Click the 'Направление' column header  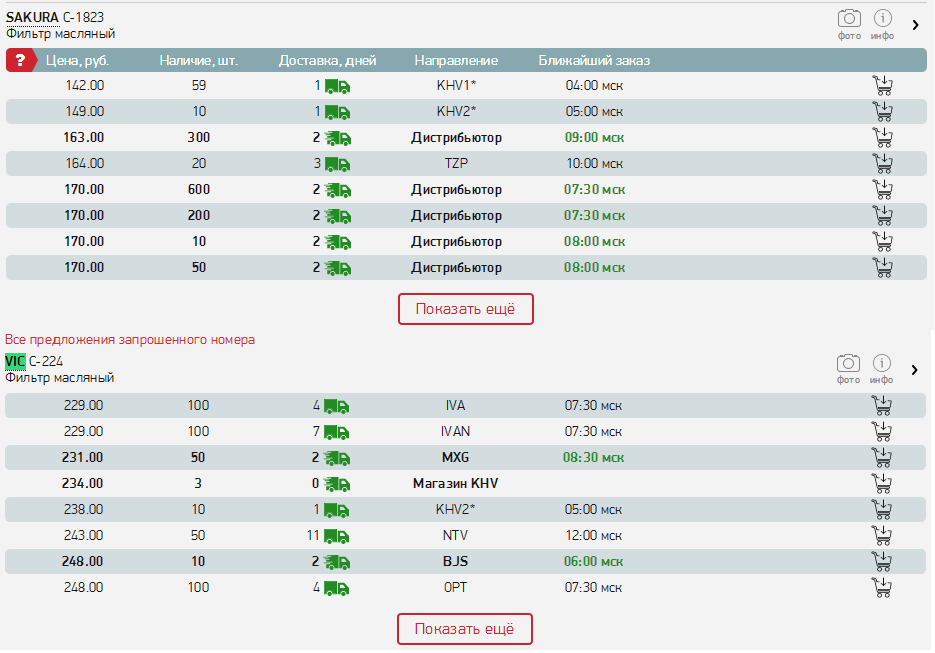[x=456, y=61]
